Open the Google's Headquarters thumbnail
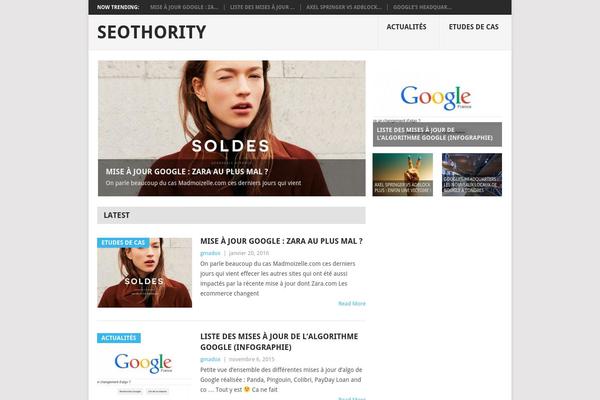The width and height of the screenshot is (600, 400). (x=472, y=175)
